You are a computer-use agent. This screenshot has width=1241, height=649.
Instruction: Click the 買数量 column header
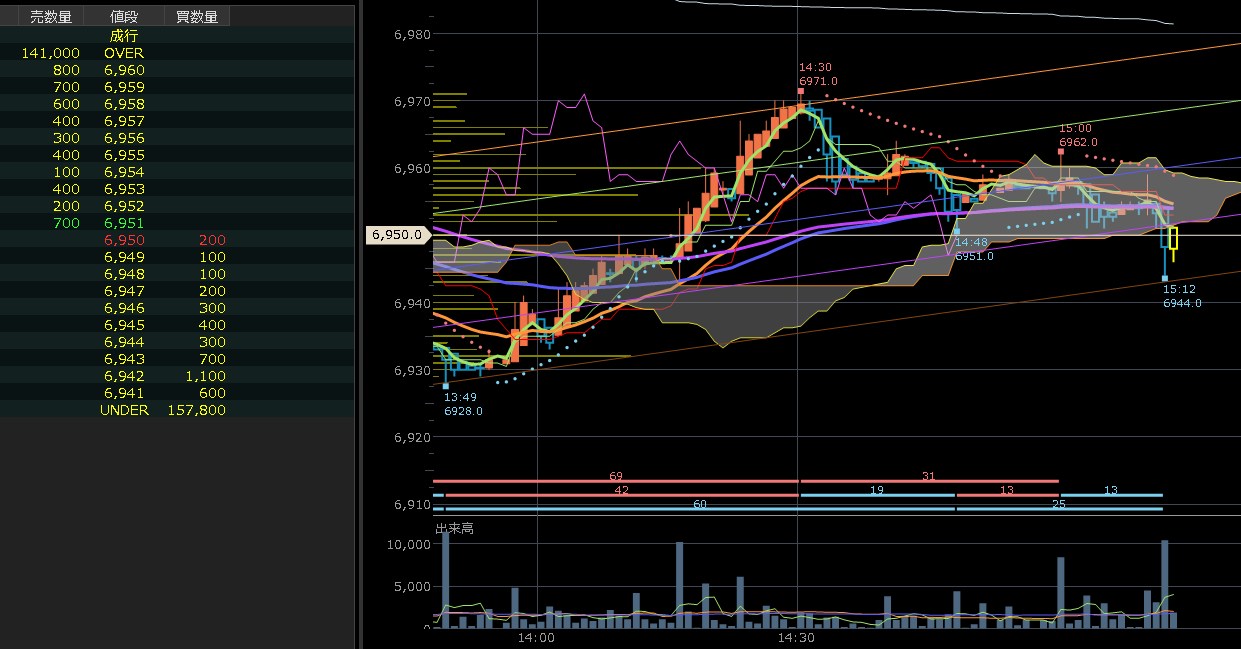[197, 16]
